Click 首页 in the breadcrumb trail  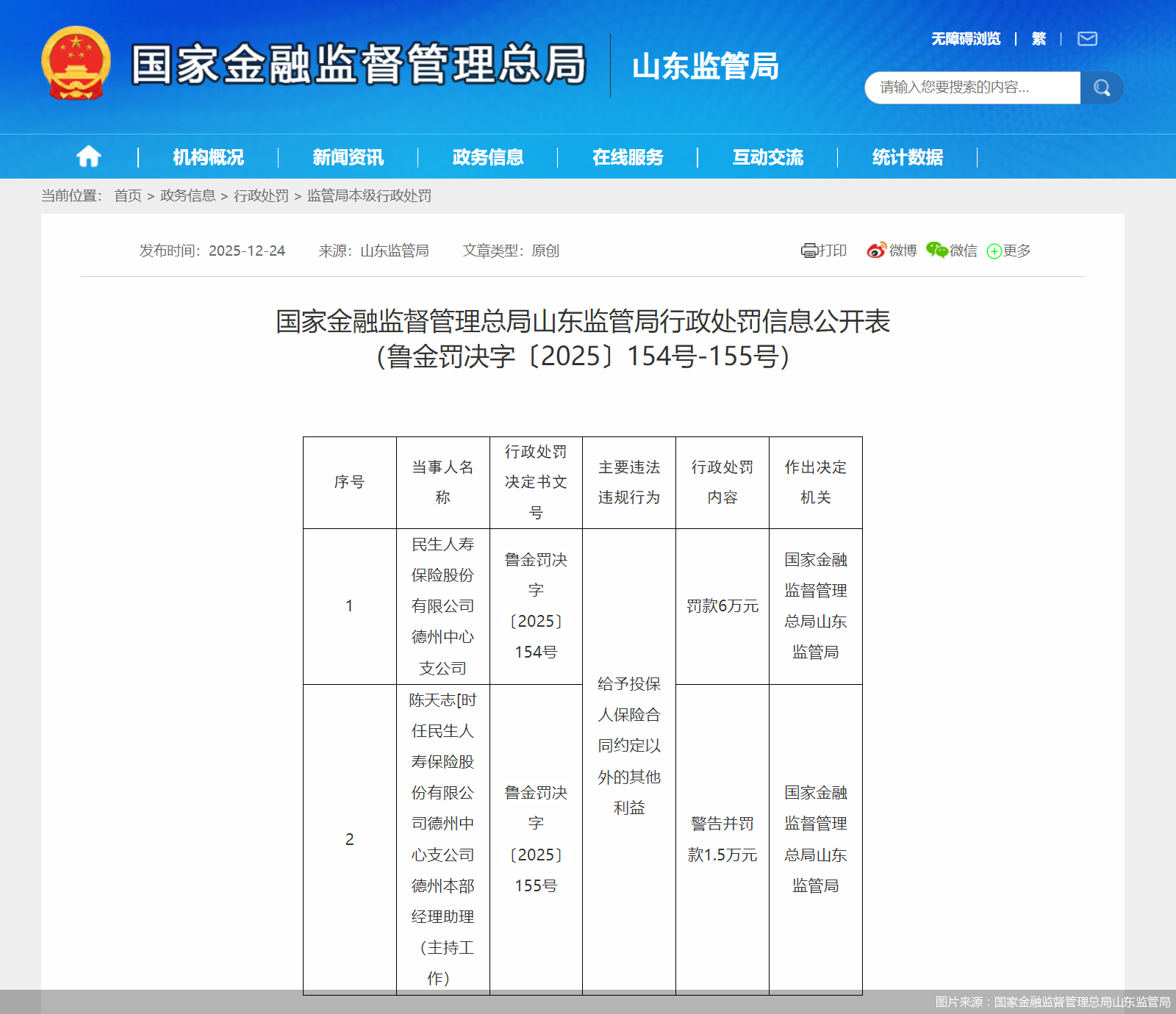126,195
